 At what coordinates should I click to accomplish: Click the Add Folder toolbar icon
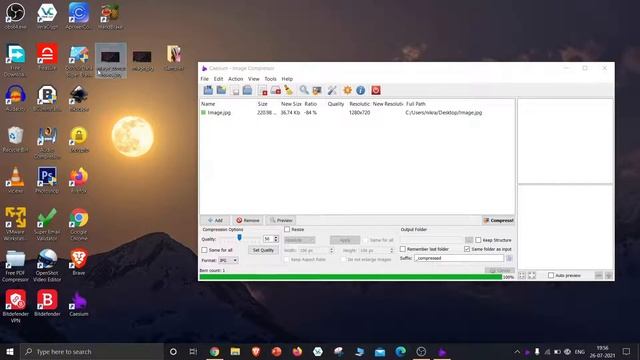pyautogui.click(x=221, y=90)
